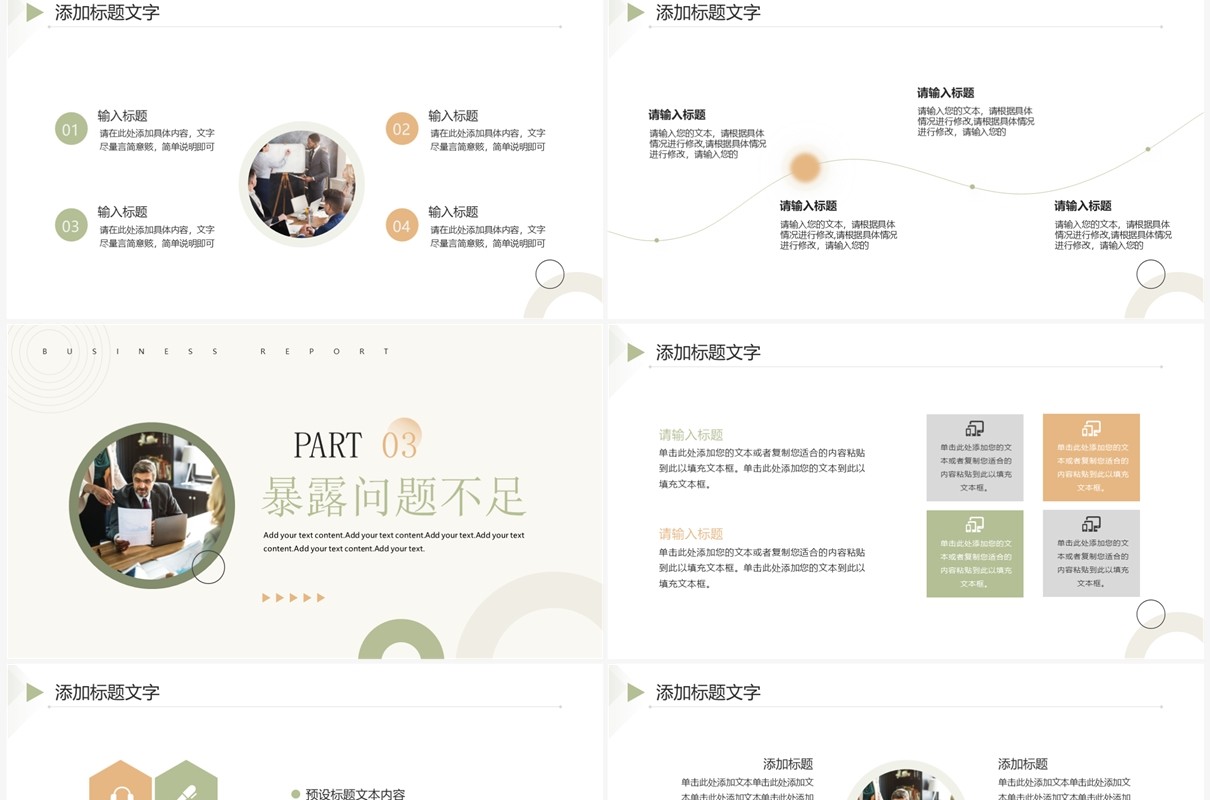
Task: Click paragraph below the lower orange 请输入标题
Action: [762, 568]
